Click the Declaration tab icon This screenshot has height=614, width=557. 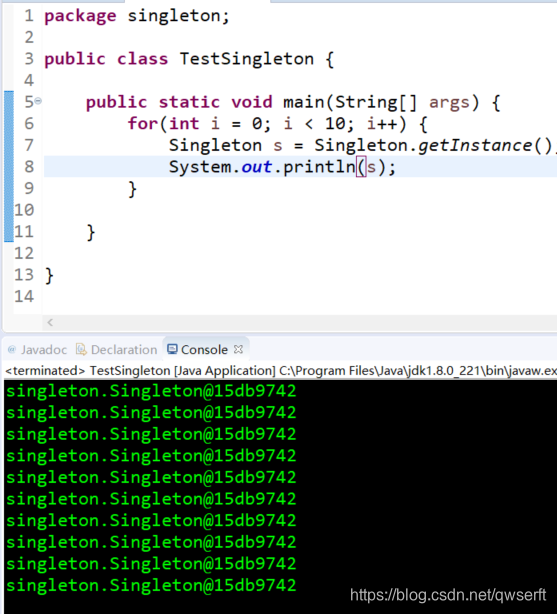(81, 349)
